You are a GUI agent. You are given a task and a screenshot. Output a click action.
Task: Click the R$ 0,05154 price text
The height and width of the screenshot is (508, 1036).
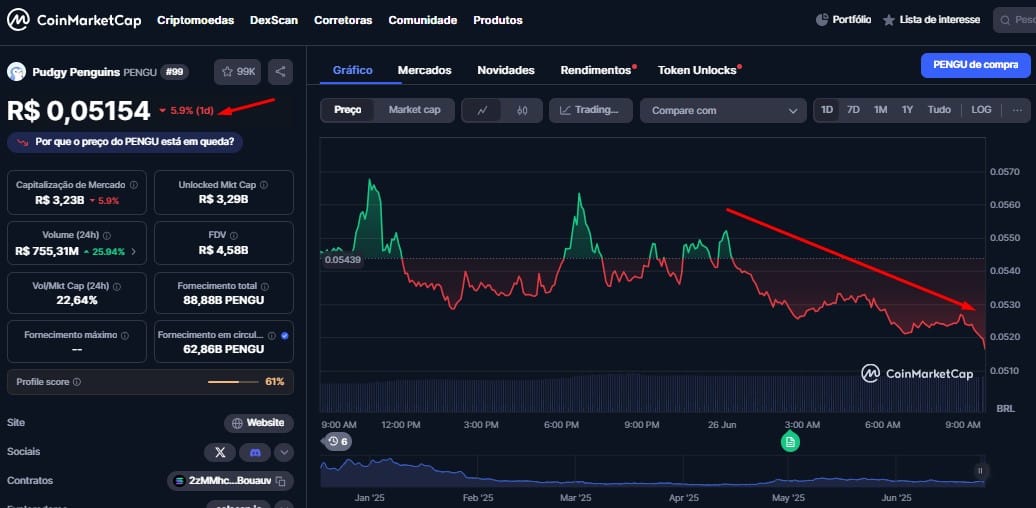click(x=79, y=111)
